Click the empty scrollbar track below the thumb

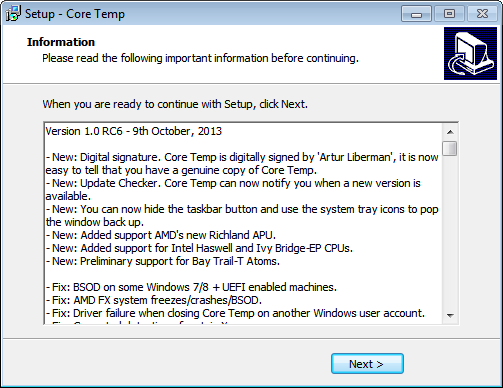click(x=450, y=231)
